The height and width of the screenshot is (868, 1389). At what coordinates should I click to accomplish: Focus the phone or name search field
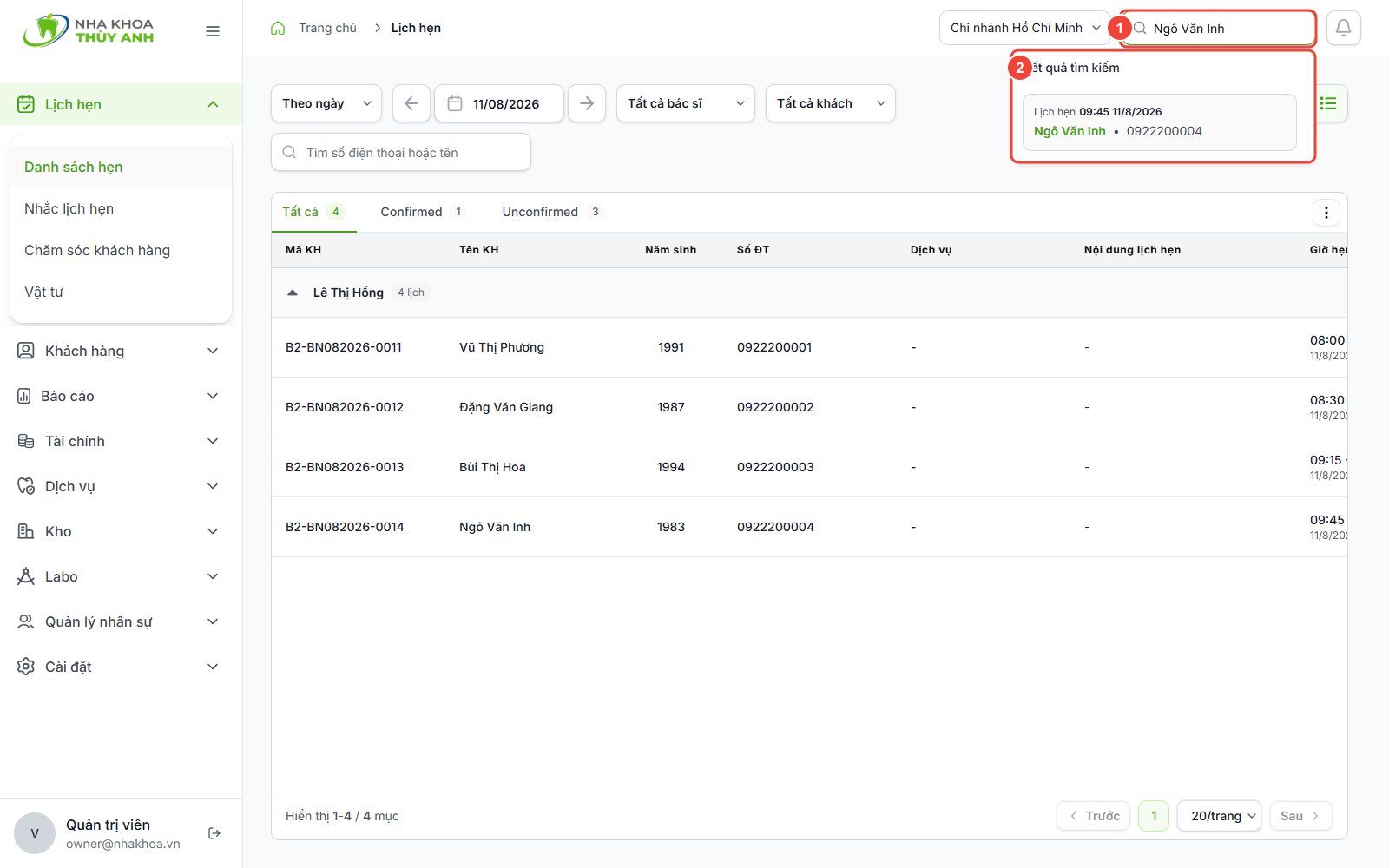(401, 153)
